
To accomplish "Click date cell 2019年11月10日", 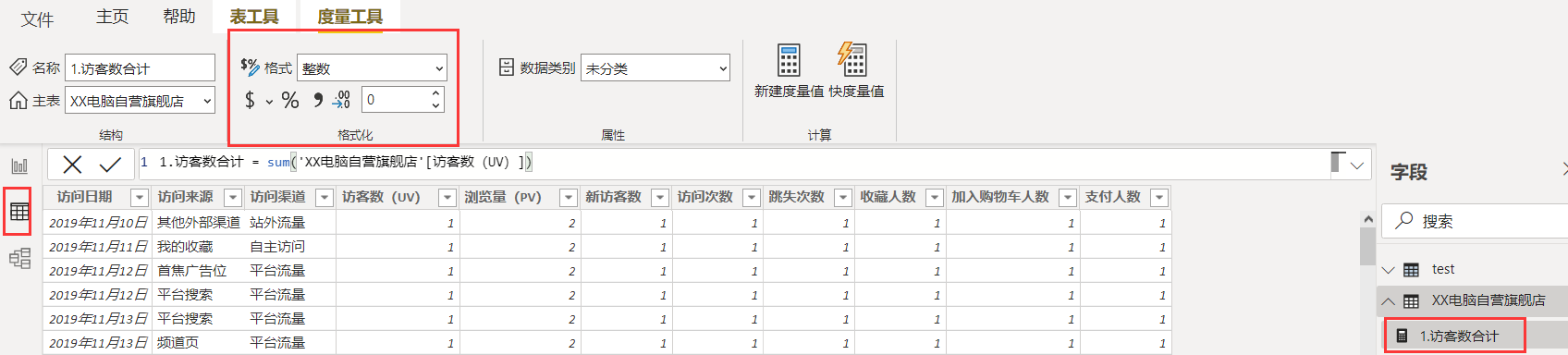I will click(98, 223).
